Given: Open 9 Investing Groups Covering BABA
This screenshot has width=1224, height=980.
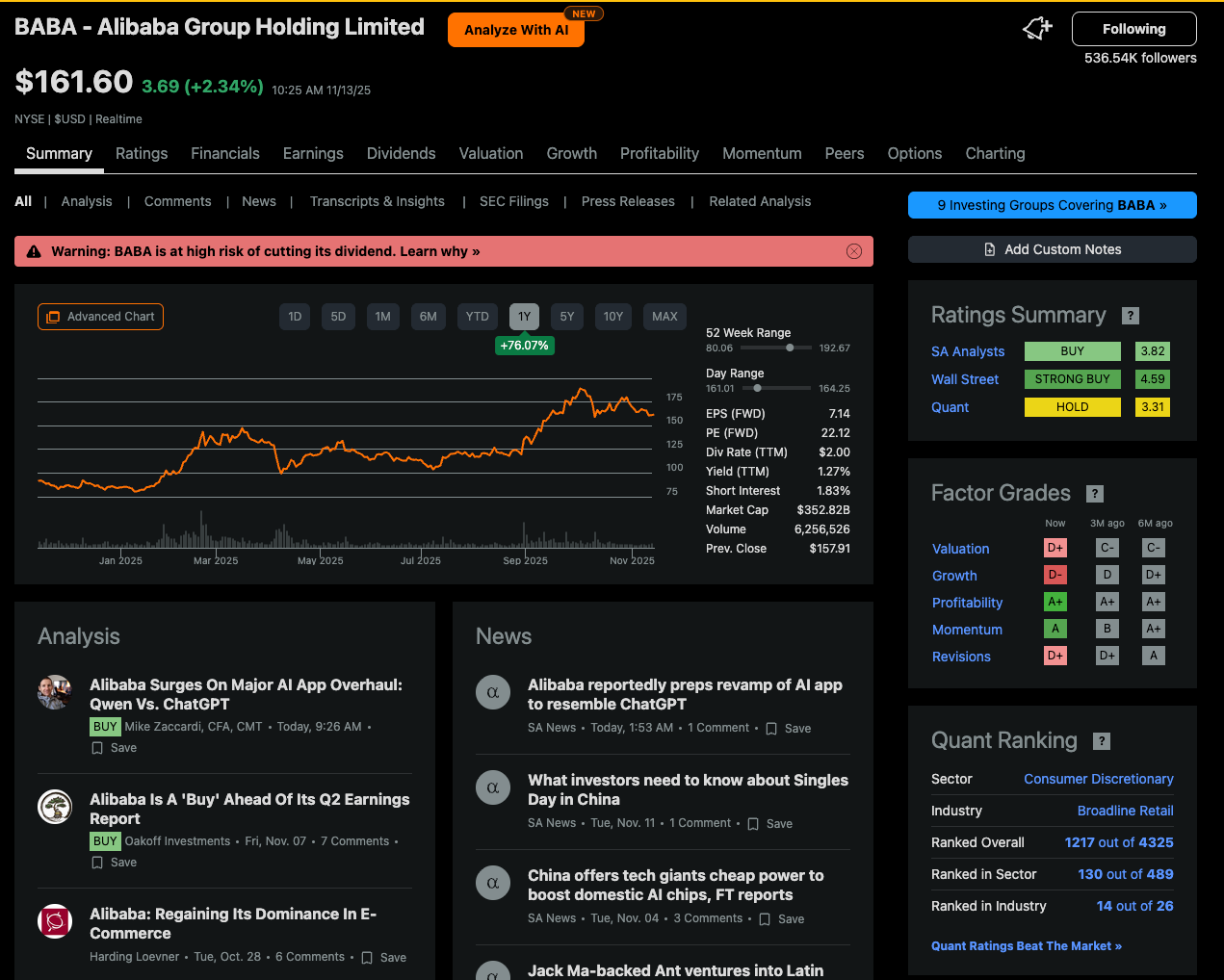Looking at the screenshot, I should 1053,205.
